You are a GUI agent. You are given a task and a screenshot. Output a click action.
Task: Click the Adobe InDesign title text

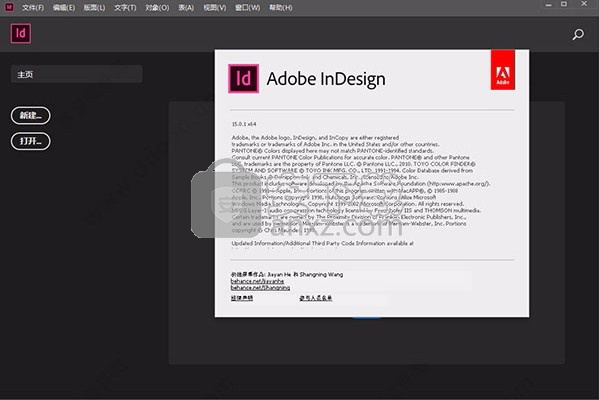tap(326, 79)
